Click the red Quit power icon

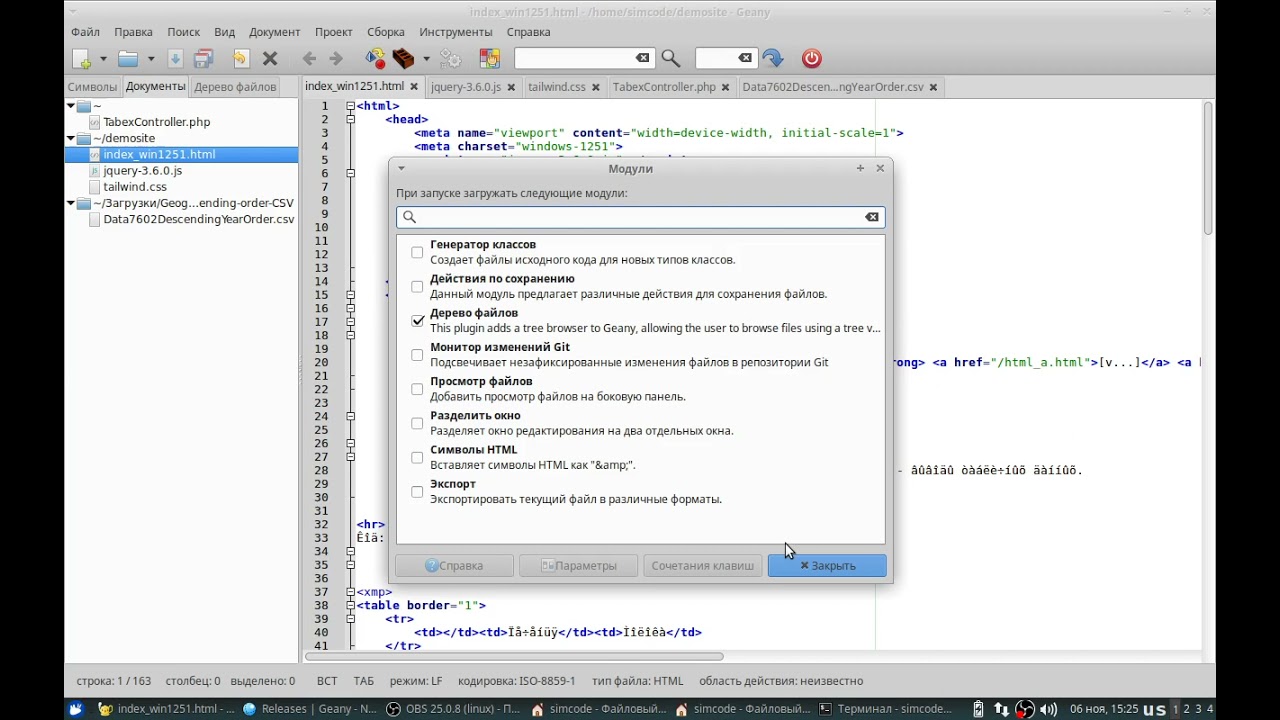click(x=811, y=59)
